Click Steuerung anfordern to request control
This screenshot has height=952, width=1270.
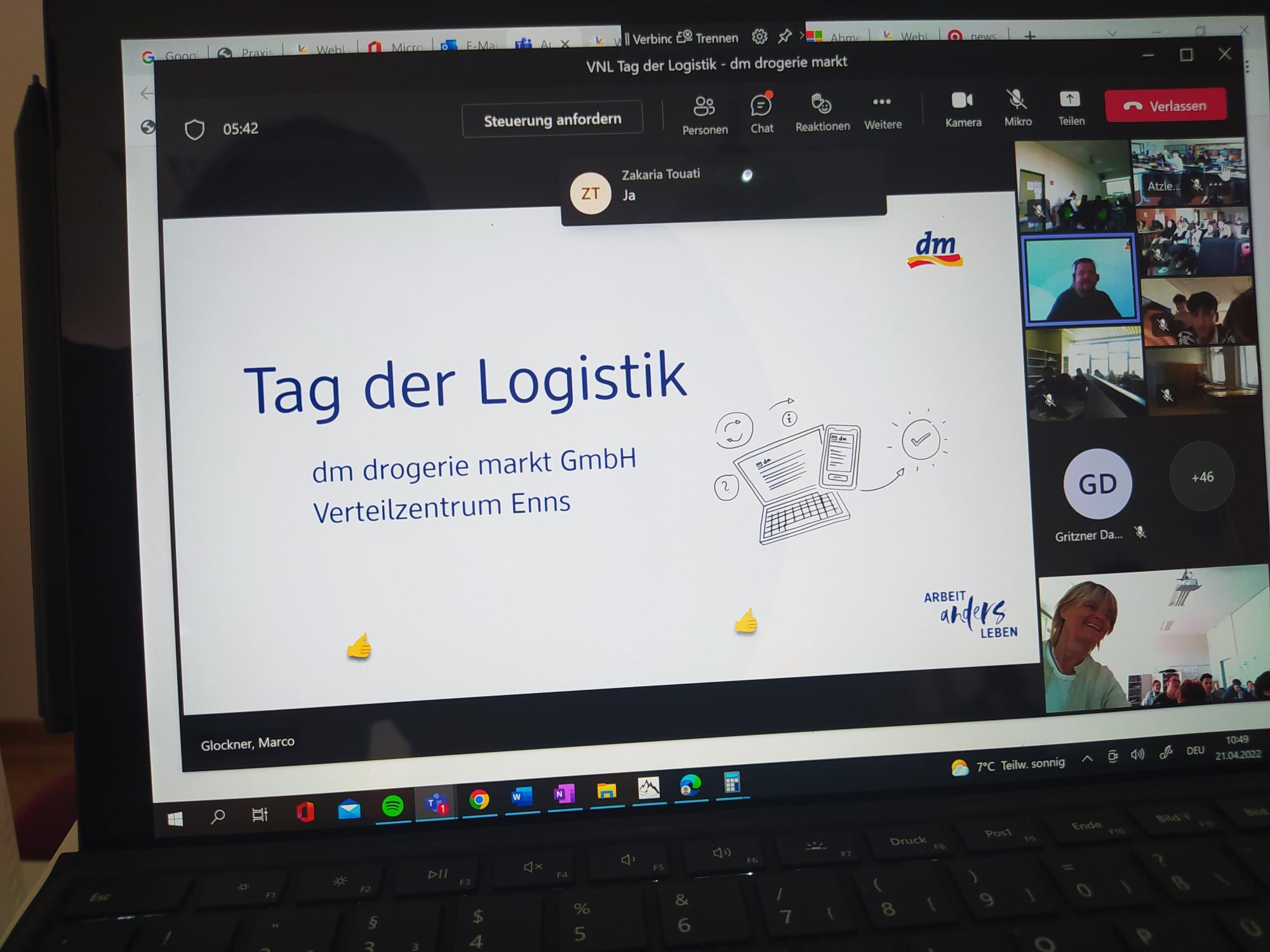552,119
